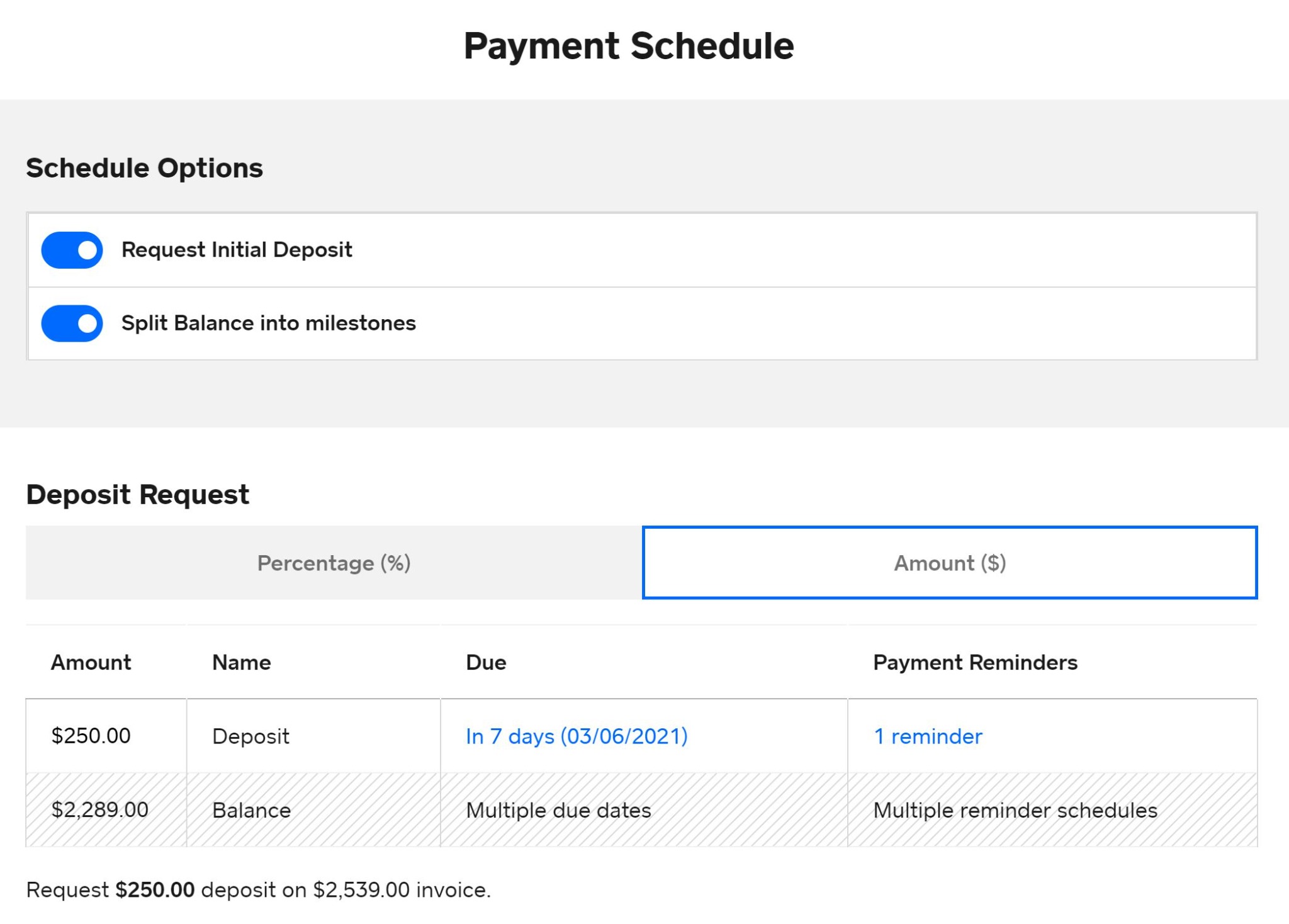Switch to the Percentage (%) tab

click(x=334, y=562)
